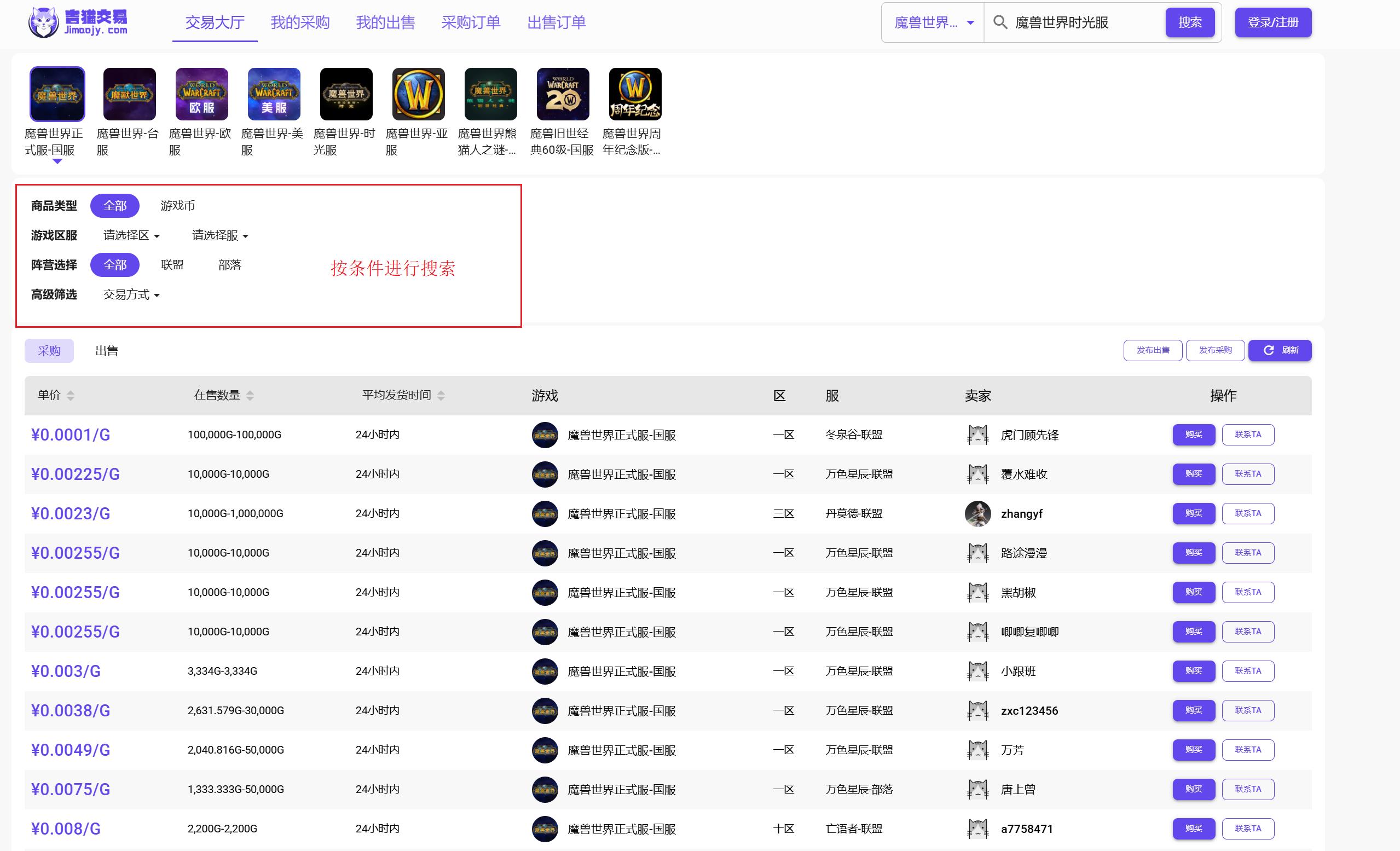Sort table by 单价 column arrows
Viewport: 1400px width, 851px height.
71,395
